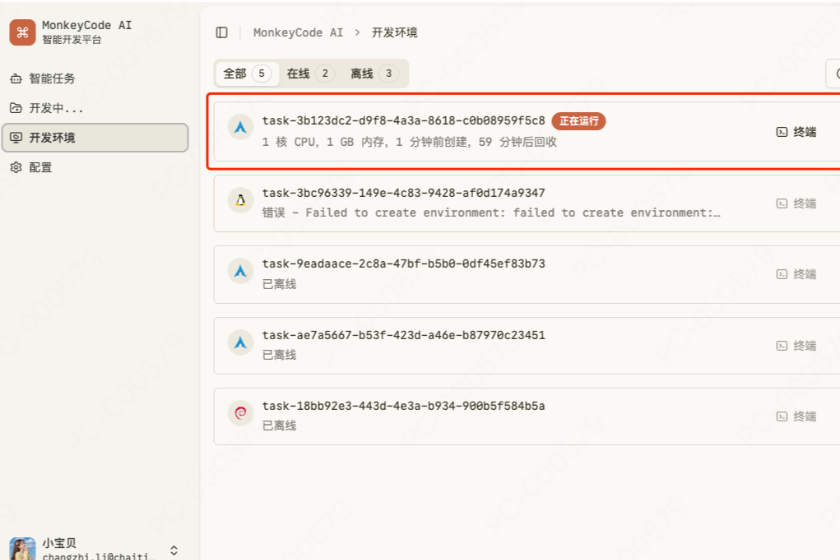Switch to the 全部 tab
Image resolution: width=840 pixels, height=560 pixels.
(x=247, y=73)
